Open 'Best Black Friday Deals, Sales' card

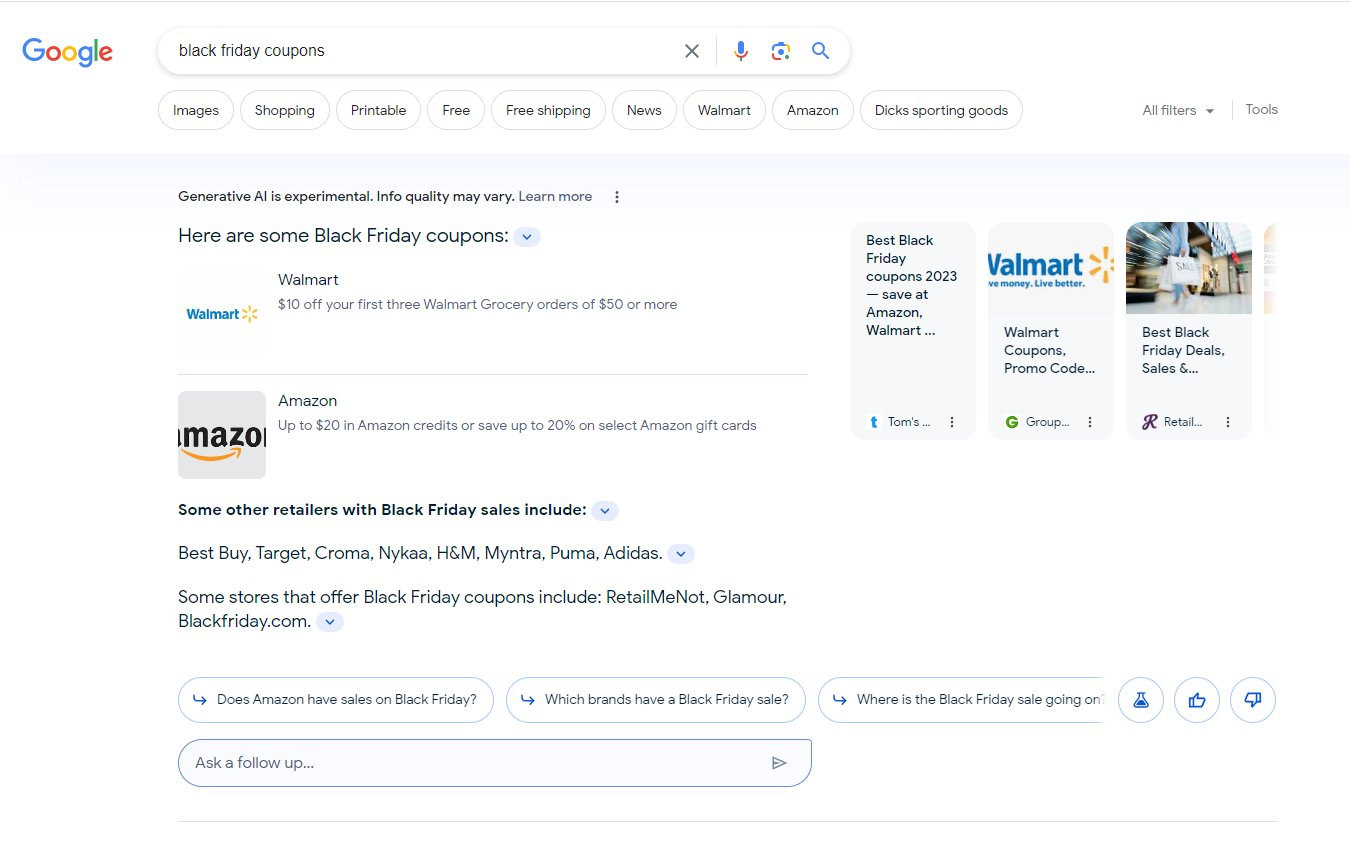[1189, 331]
